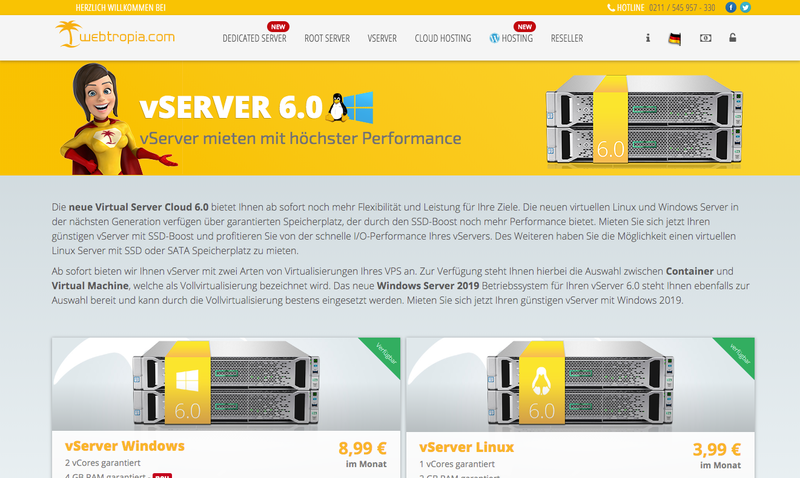Click 'vServer mieten mit höchster Performance' subtitle
Image resolution: width=800 pixels, height=478 pixels.
(301, 138)
